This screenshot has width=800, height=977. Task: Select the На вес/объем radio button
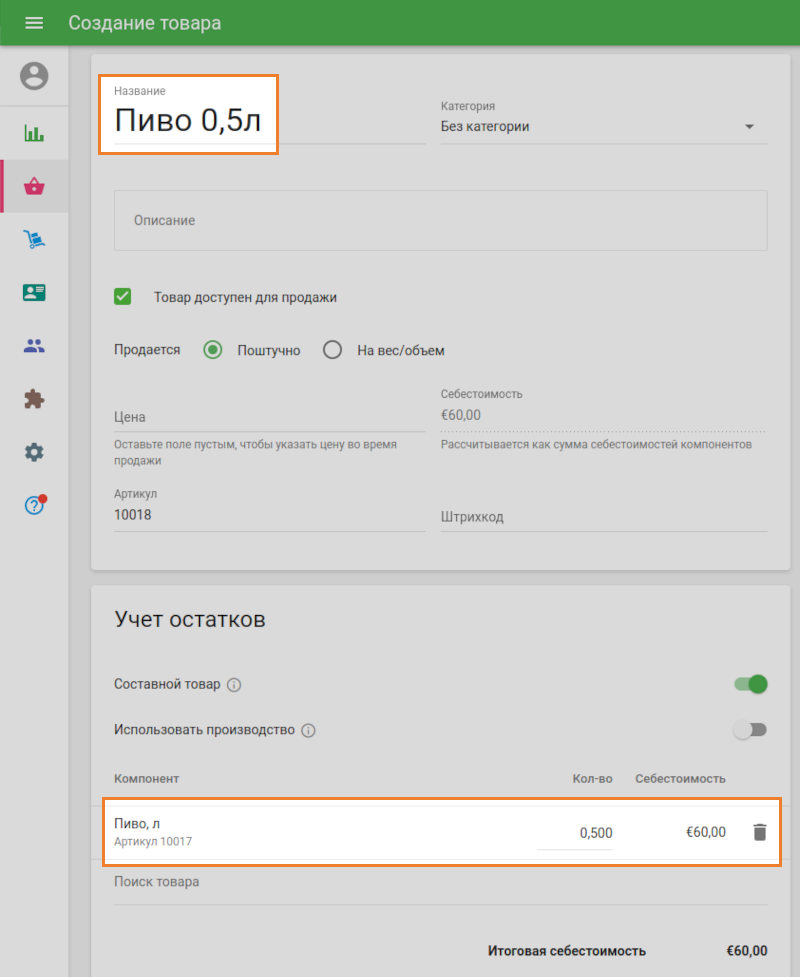click(x=332, y=350)
